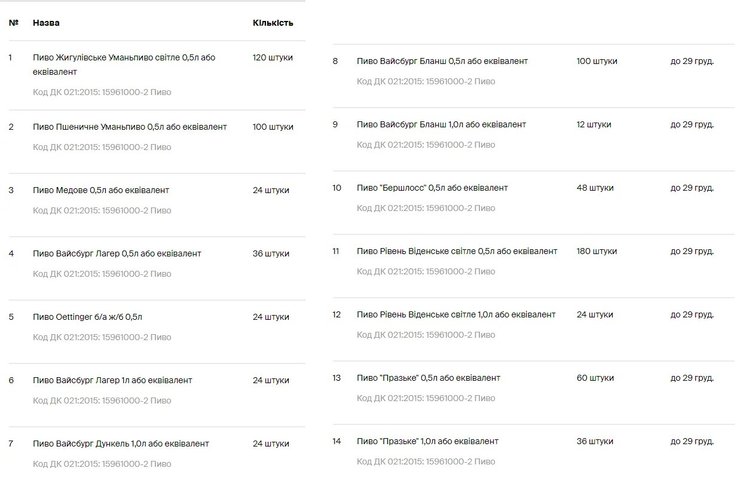
Task: Click 'Пиво Рівень Віденське світле 1,0л' title
Action: point(455,314)
